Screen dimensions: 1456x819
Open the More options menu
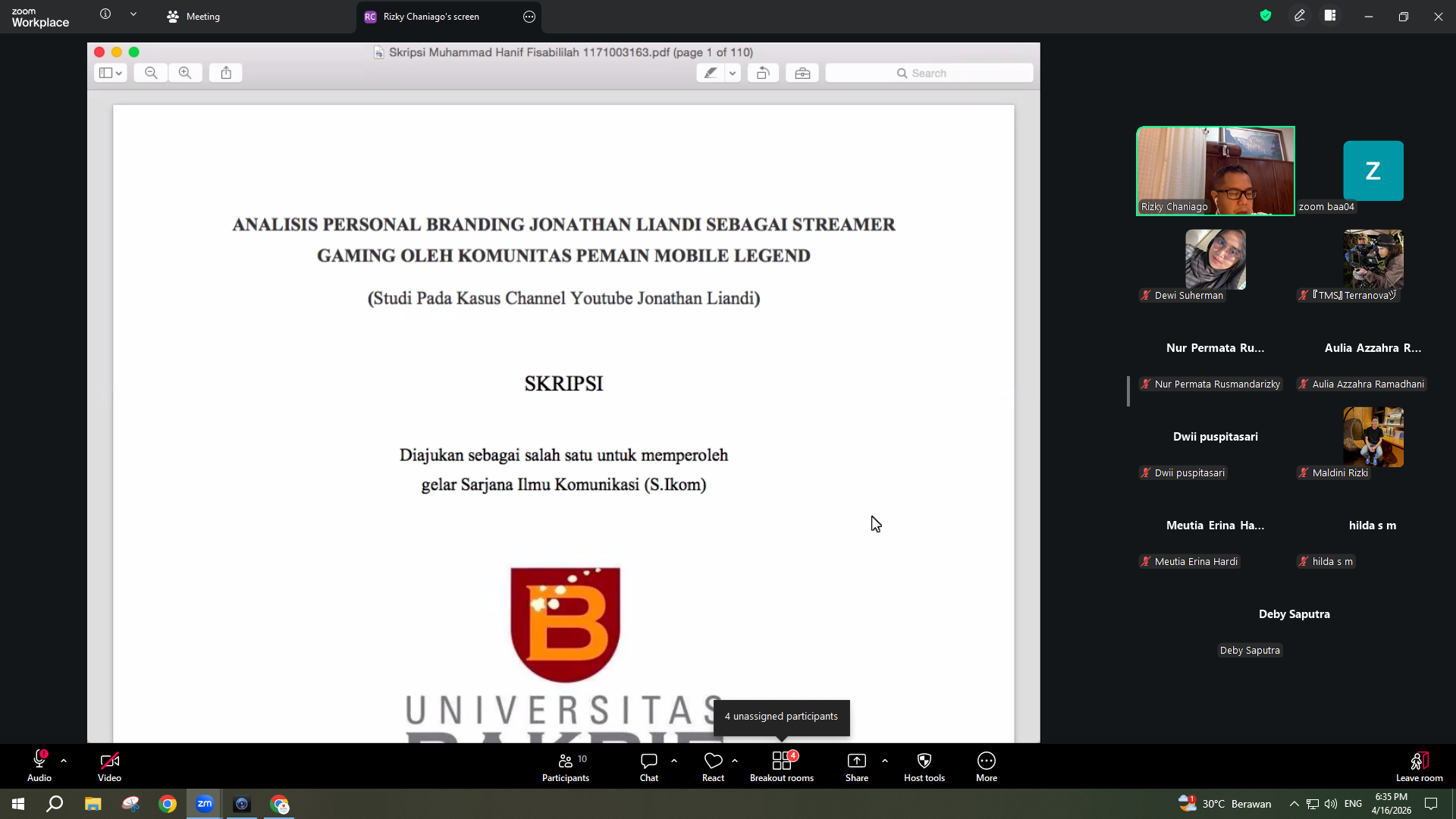coord(987,766)
